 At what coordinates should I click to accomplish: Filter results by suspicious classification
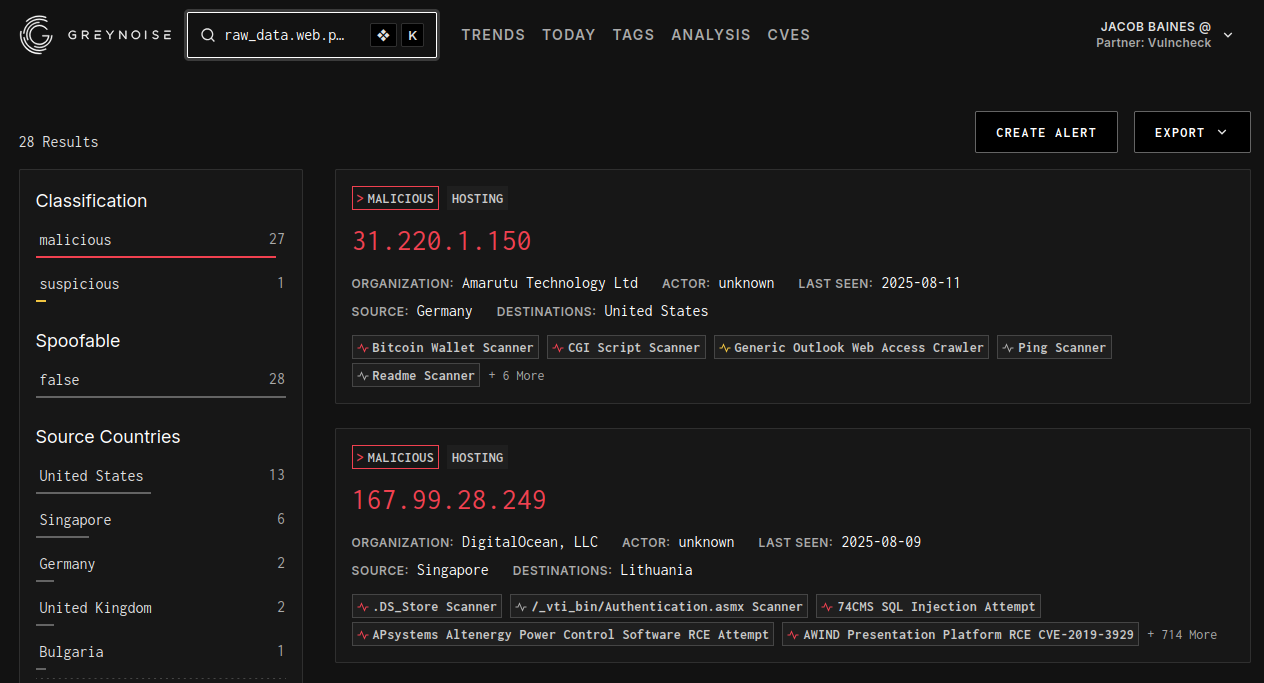click(79, 283)
